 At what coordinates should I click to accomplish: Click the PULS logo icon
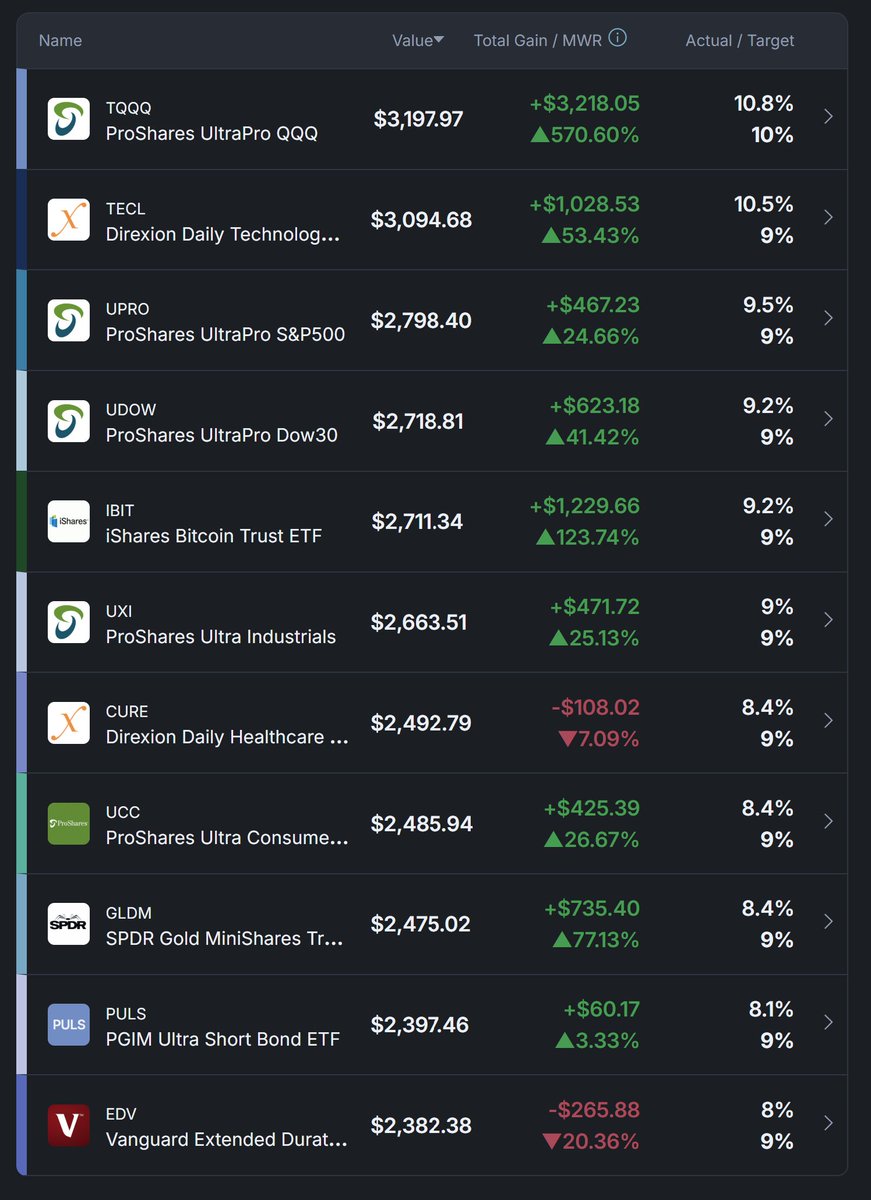click(69, 1025)
